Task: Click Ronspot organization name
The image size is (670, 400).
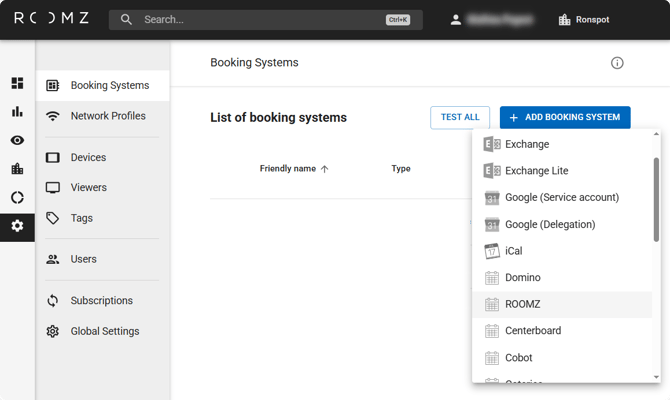Action: coord(592,20)
